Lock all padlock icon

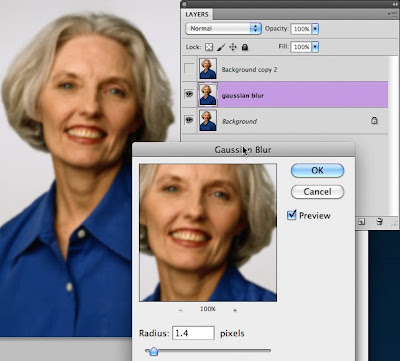[245, 47]
